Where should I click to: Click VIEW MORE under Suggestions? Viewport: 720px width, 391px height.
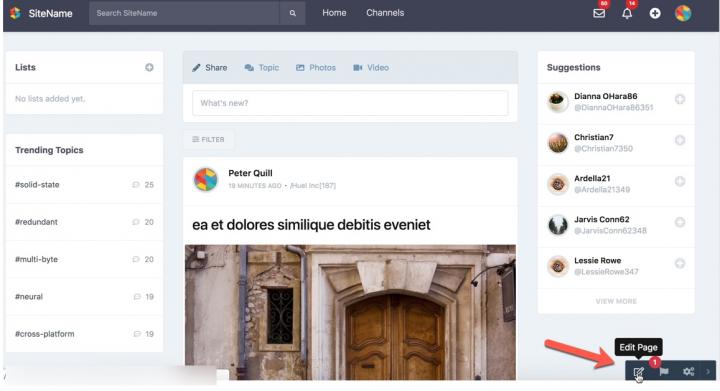[x=616, y=301]
